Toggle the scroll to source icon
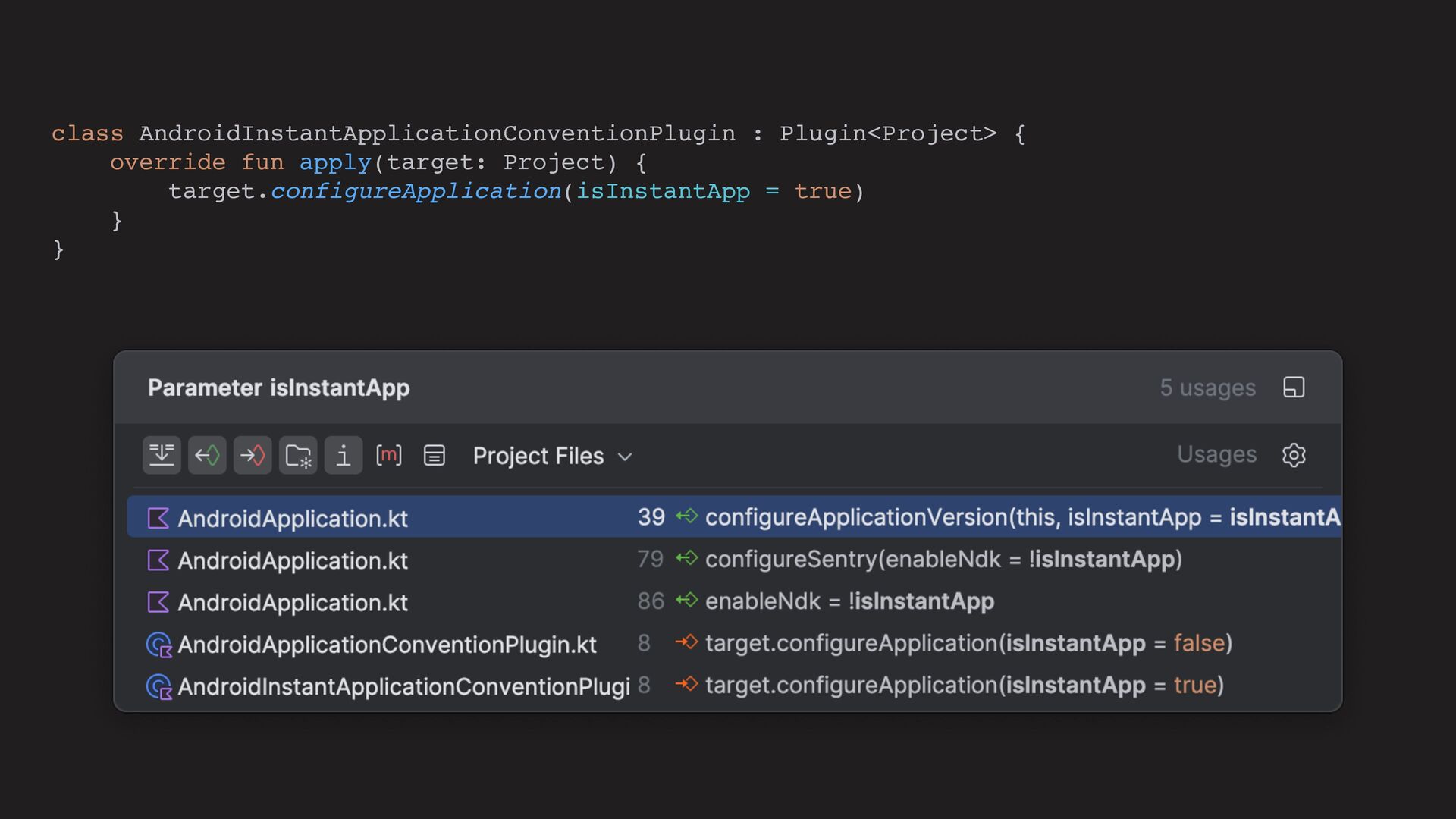The width and height of the screenshot is (1456, 819). pos(162,455)
